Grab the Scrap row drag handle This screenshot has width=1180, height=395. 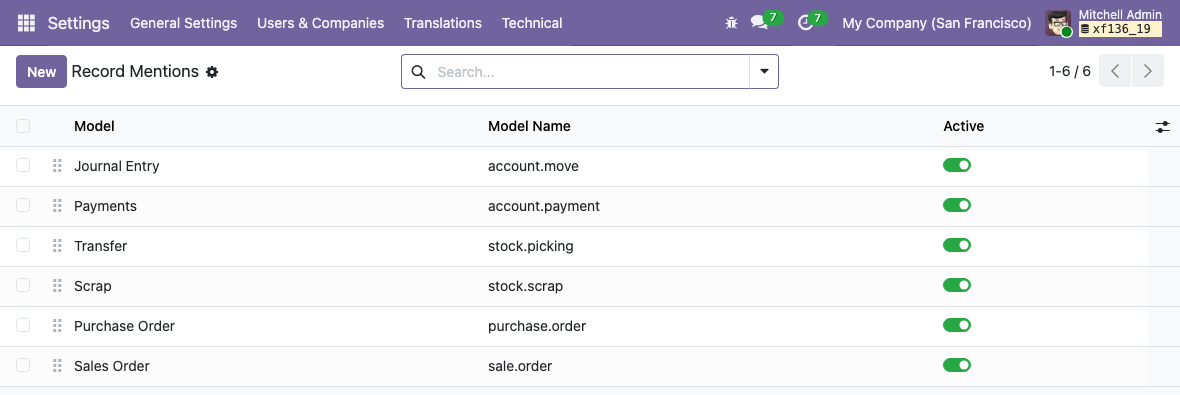57,286
